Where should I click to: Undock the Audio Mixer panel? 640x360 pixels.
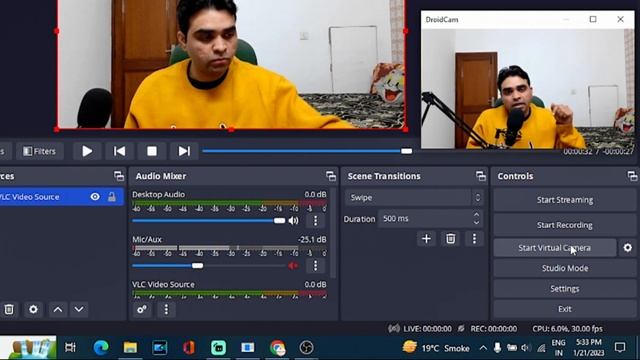(331, 176)
